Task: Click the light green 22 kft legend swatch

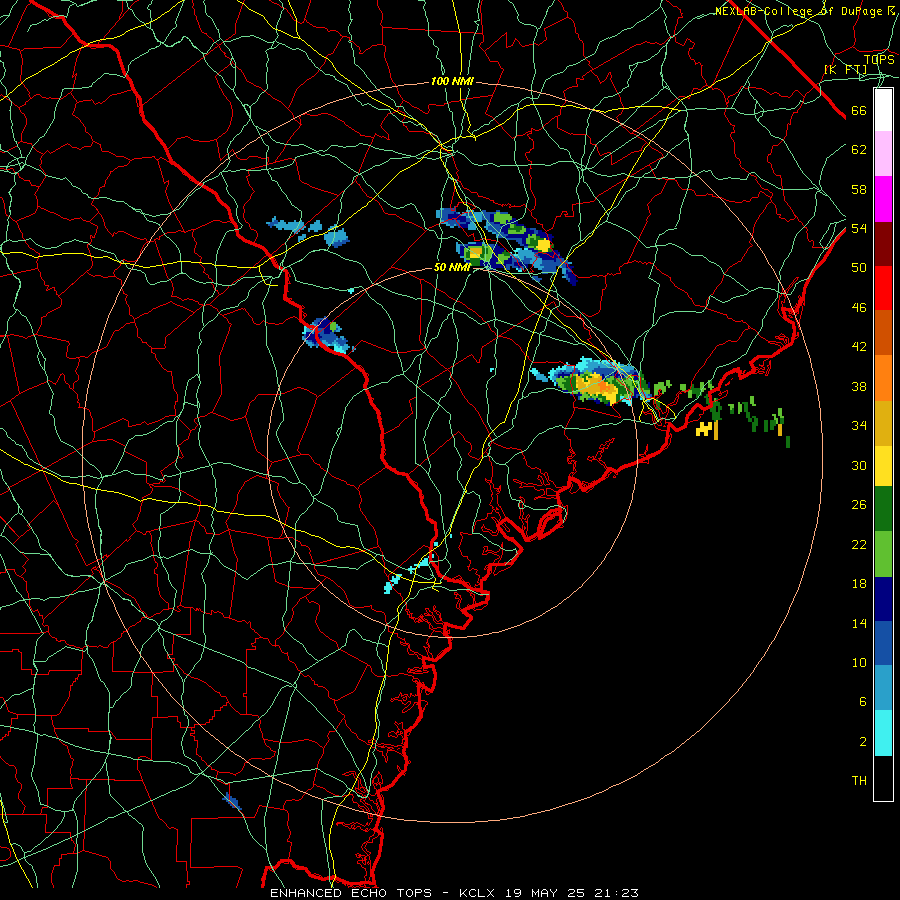Action: [883, 554]
